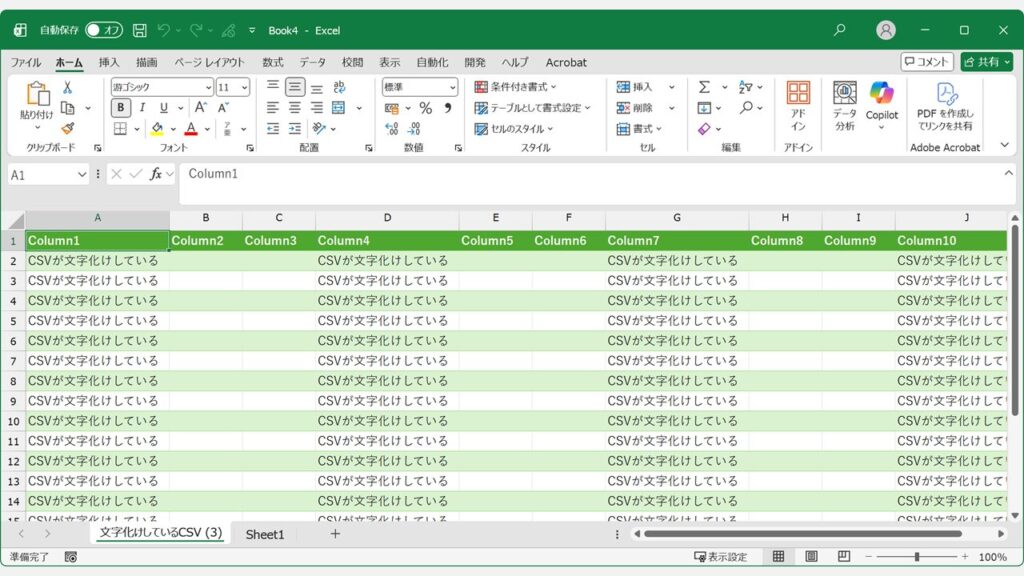Apply percent style to the cell
Image resolution: width=1024 pixels, height=576 pixels.
[x=427, y=107]
